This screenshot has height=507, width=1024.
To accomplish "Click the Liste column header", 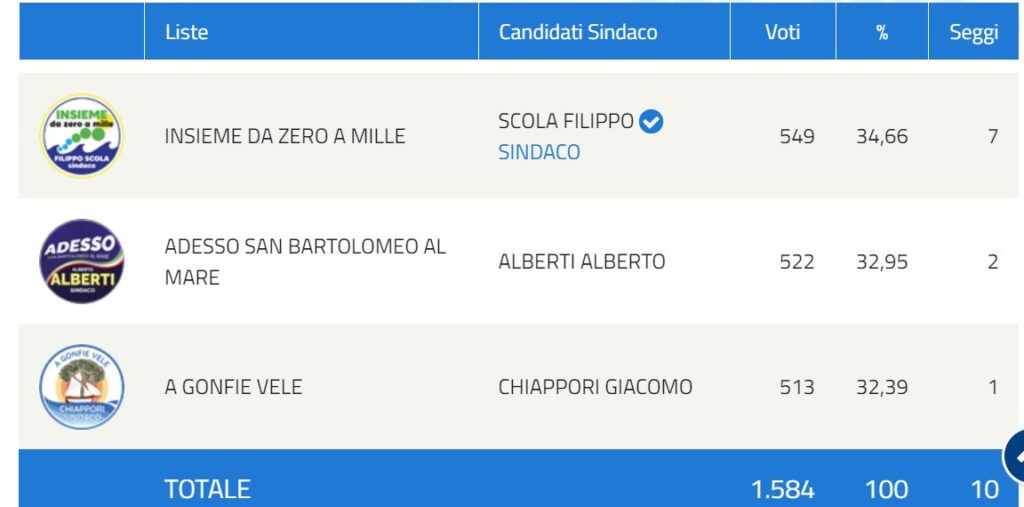I will [187, 32].
